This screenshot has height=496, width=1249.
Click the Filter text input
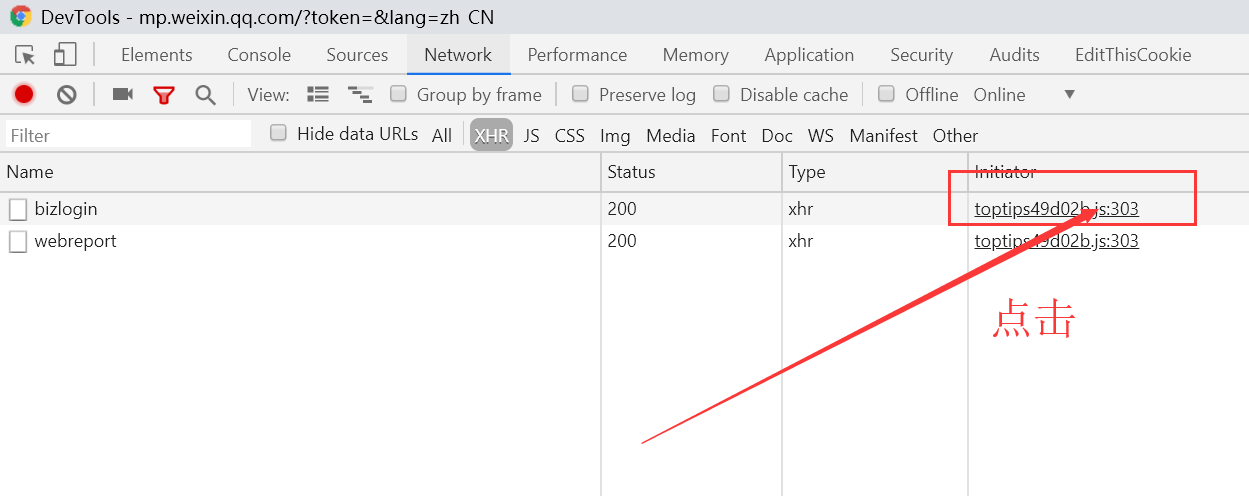(128, 135)
